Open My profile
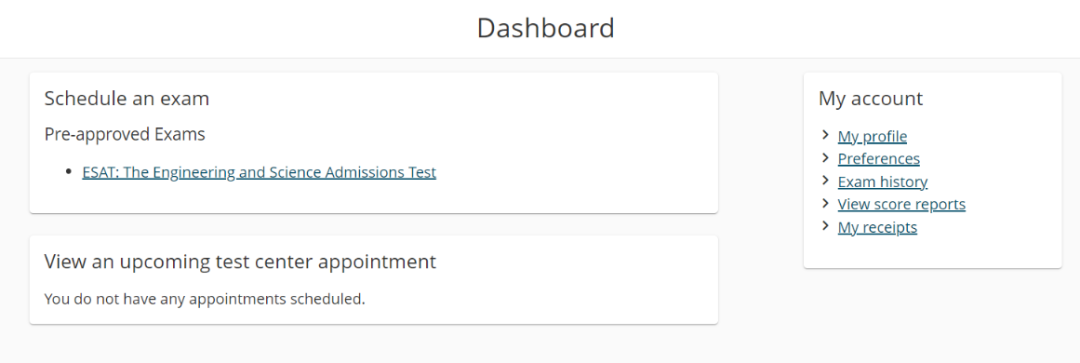Screen dimensions: 1080x363 point(872,136)
